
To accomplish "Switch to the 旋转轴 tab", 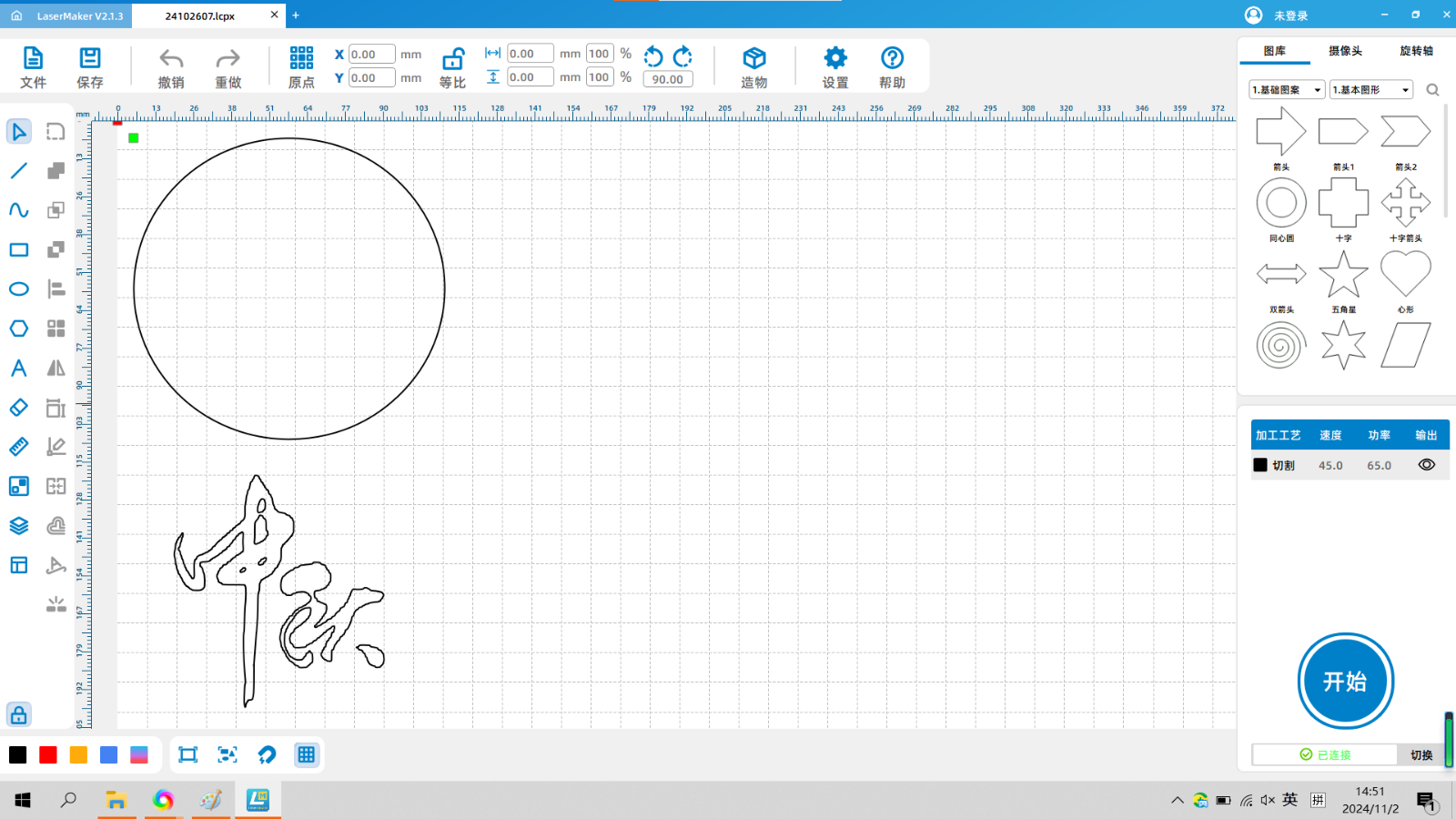I will (1416, 51).
